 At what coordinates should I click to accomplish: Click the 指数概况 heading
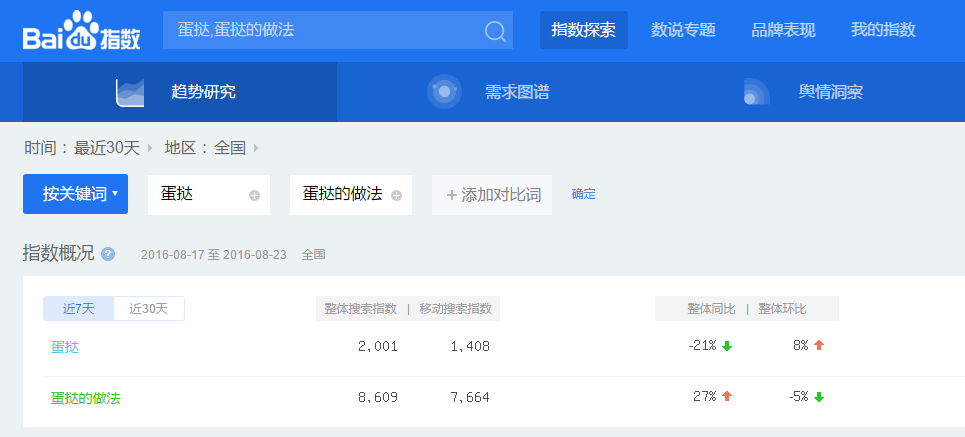coord(58,253)
